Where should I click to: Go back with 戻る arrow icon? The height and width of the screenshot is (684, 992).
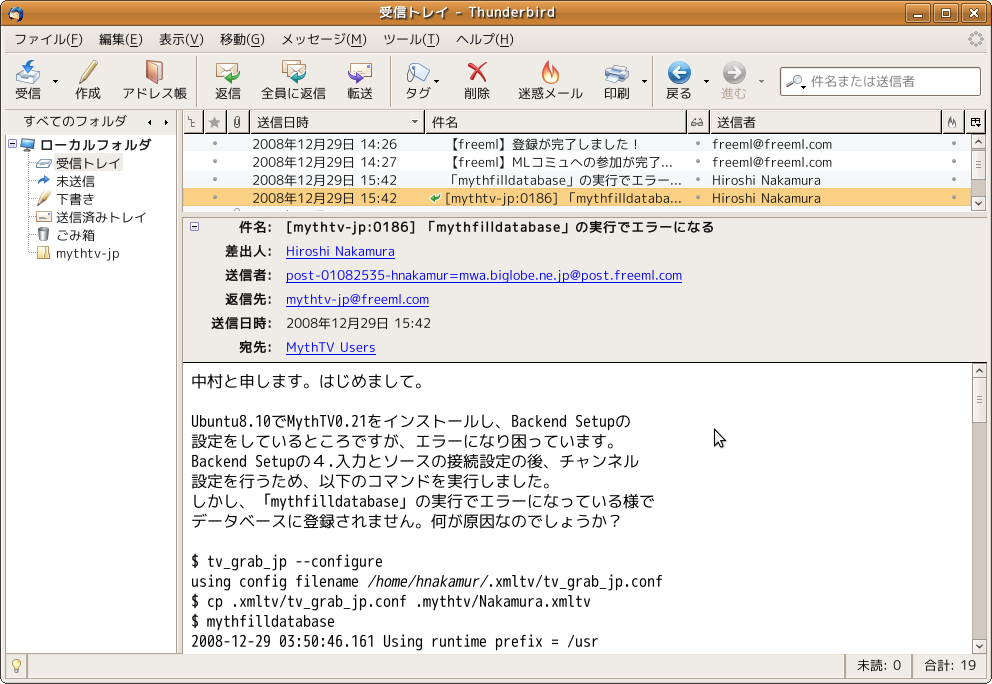[x=679, y=73]
